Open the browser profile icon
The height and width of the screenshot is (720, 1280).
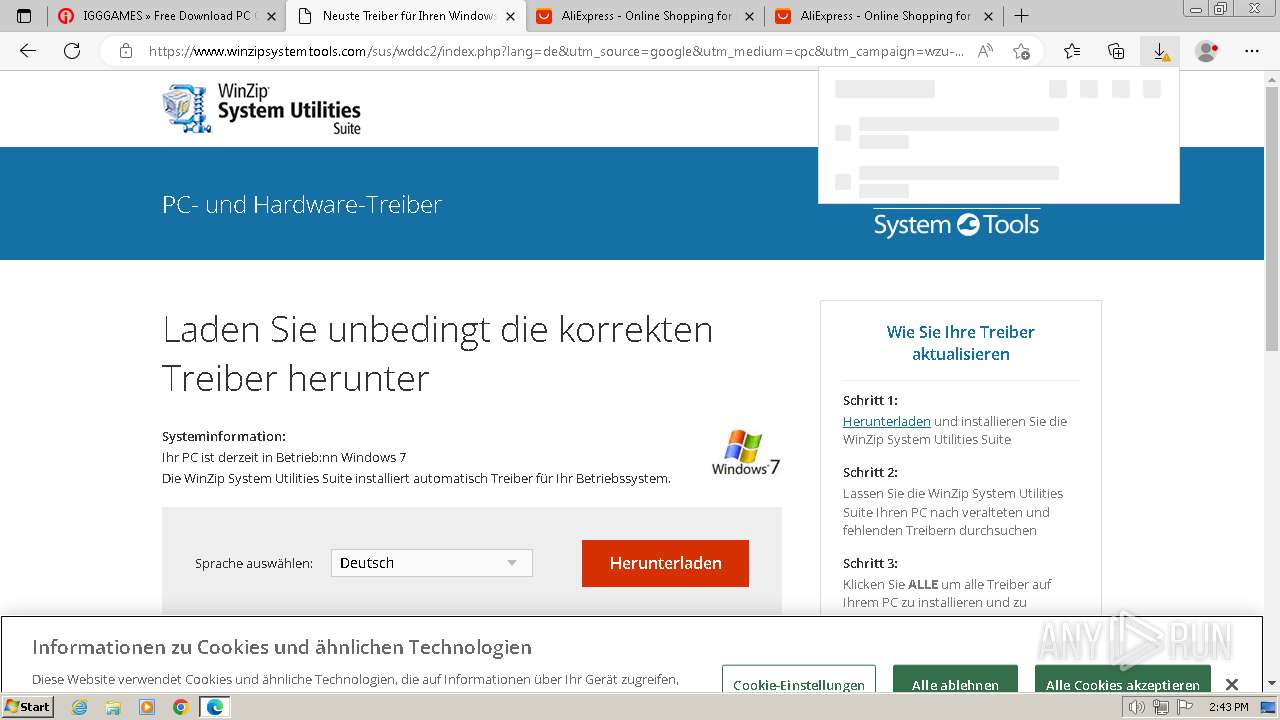[x=1207, y=51]
